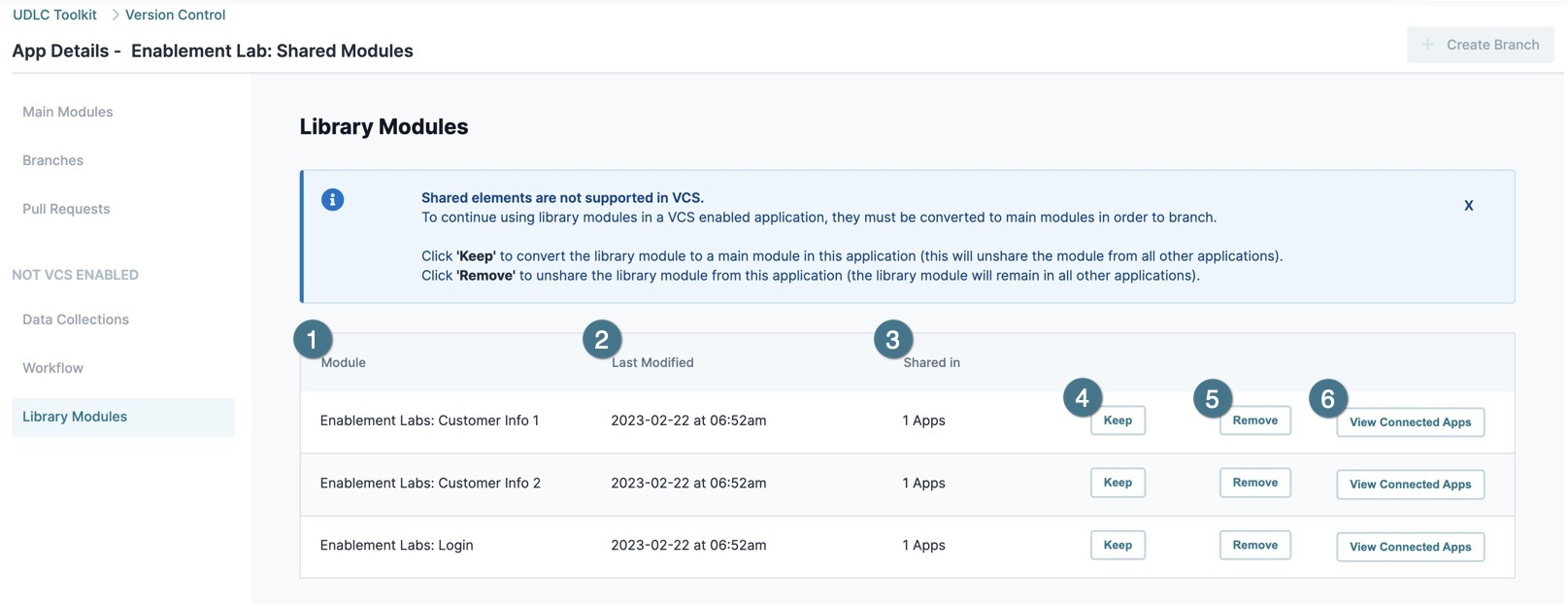The image size is (1568, 604).
Task: Open Data Collections in sidebar
Action: point(76,319)
